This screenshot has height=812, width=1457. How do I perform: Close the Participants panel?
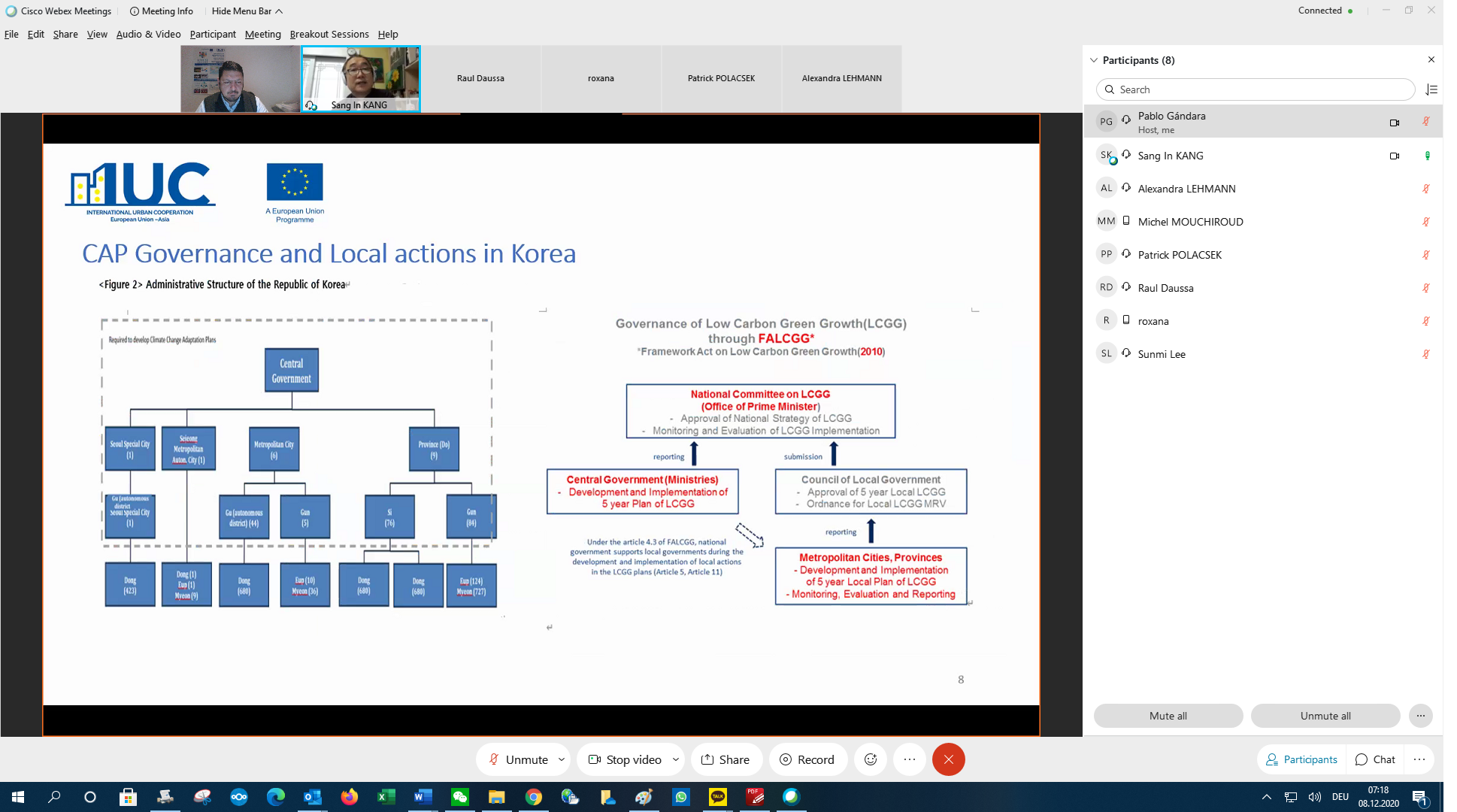[x=1431, y=60]
